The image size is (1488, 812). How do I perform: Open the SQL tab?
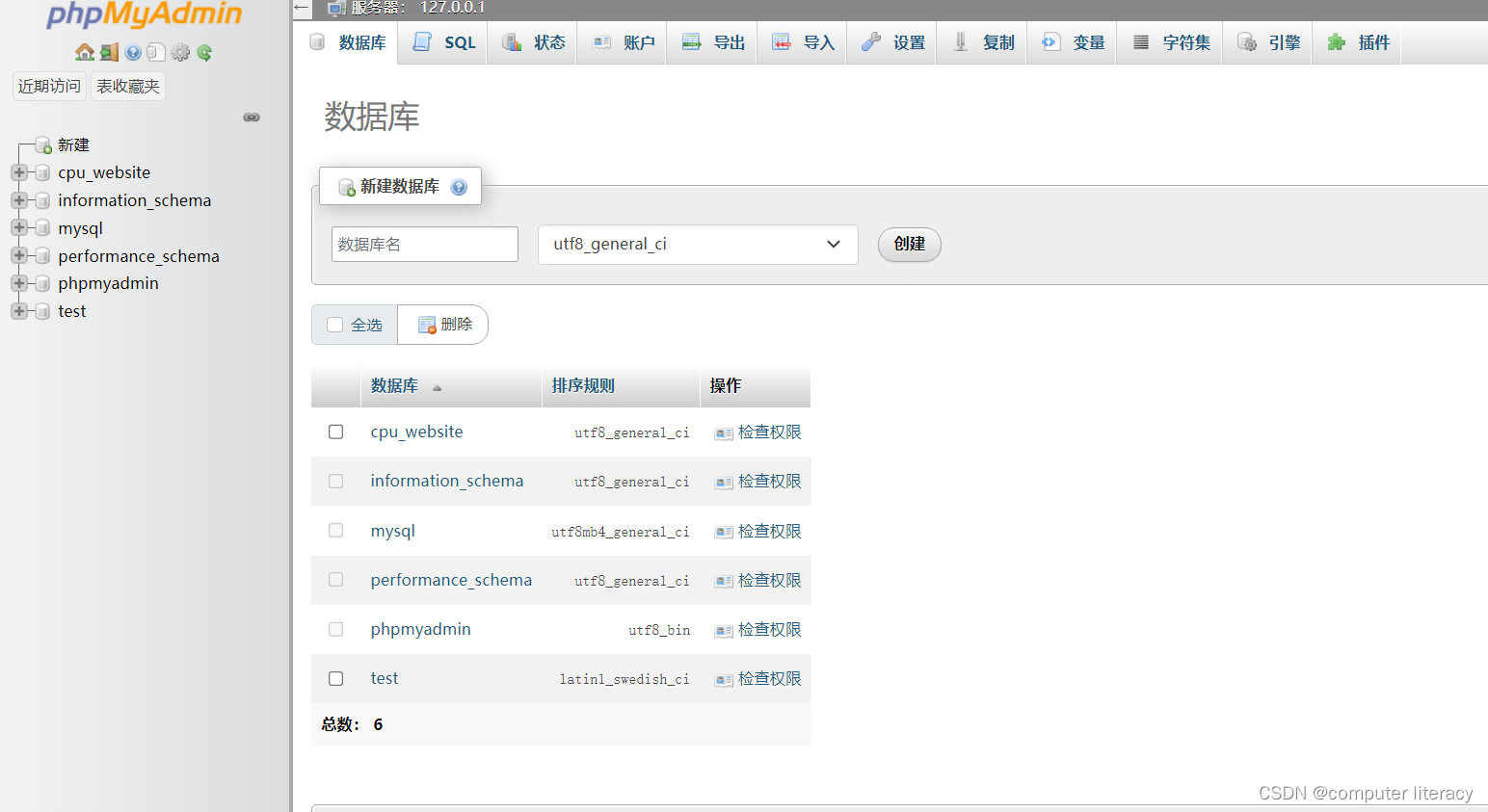[444, 42]
